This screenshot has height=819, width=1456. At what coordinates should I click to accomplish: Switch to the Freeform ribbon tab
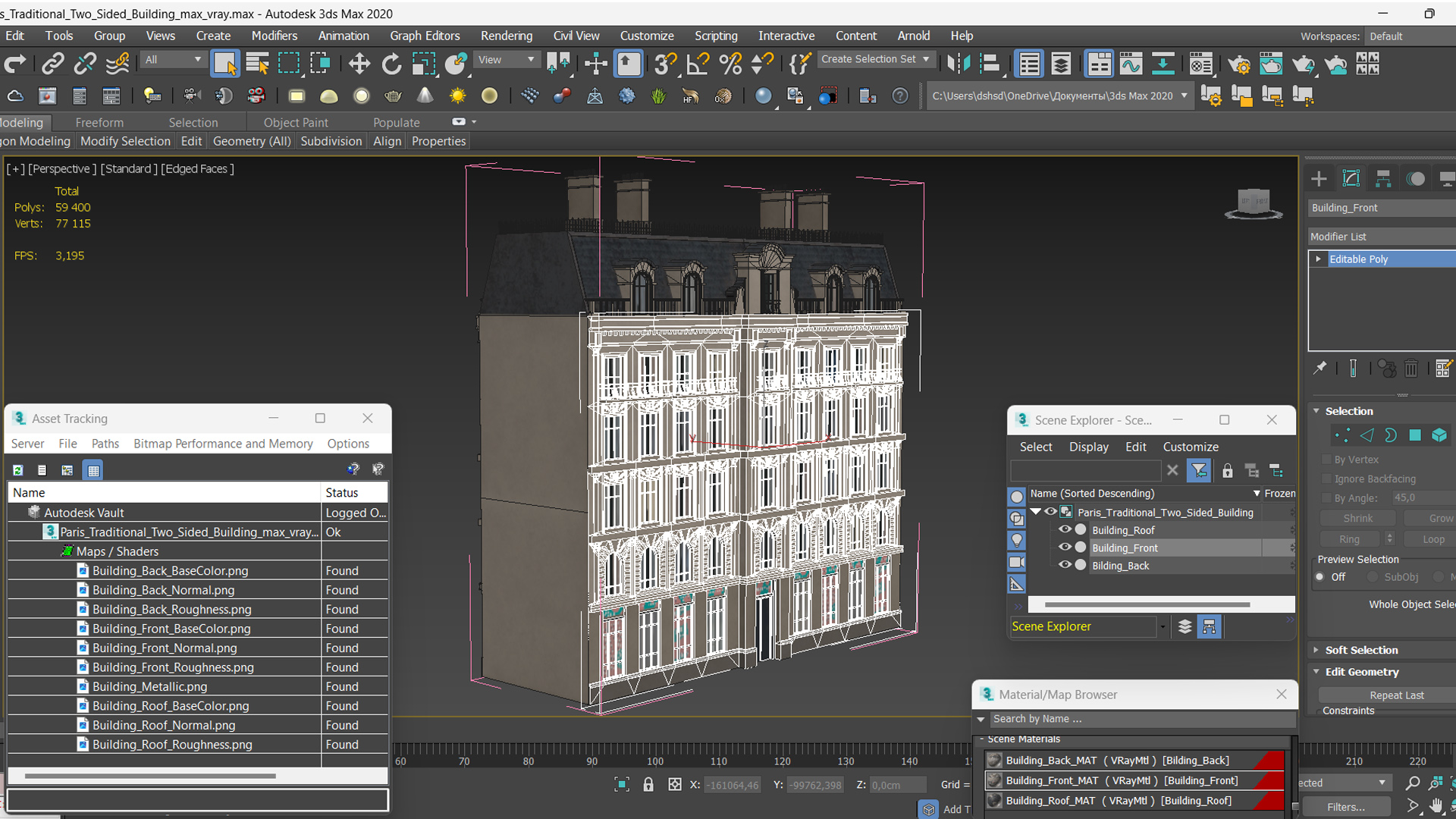pyautogui.click(x=99, y=122)
